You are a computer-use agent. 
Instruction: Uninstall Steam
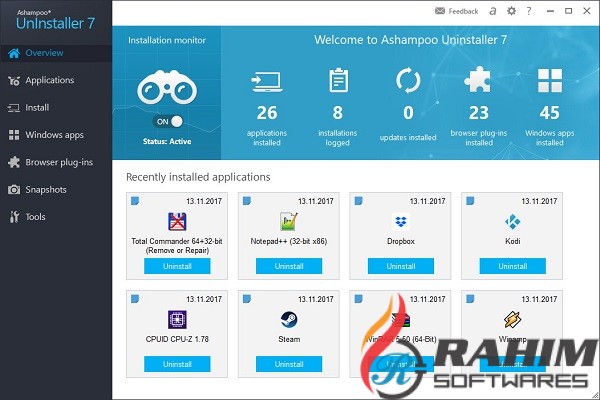click(289, 364)
